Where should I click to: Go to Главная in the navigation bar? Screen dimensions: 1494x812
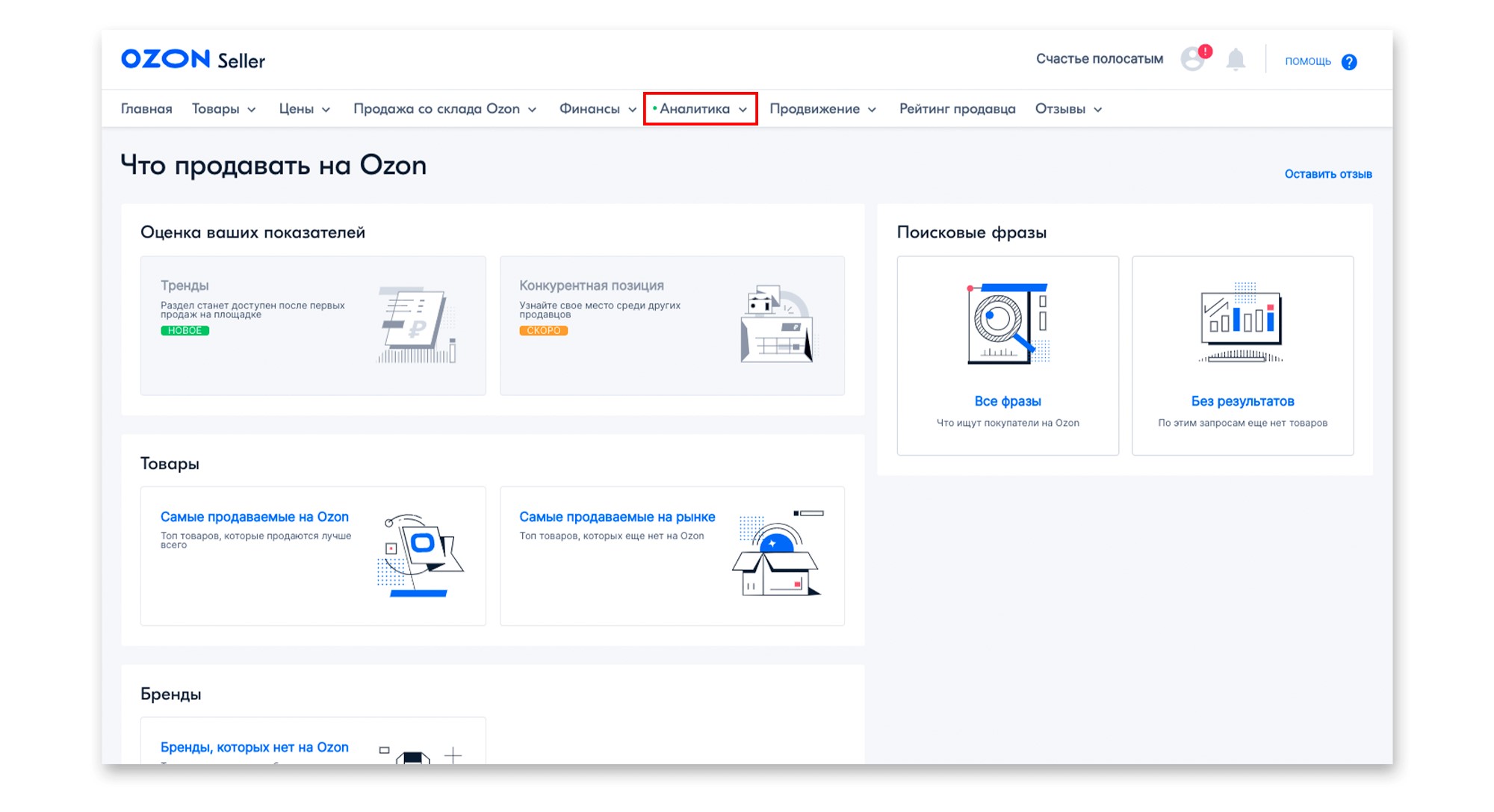click(146, 109)
